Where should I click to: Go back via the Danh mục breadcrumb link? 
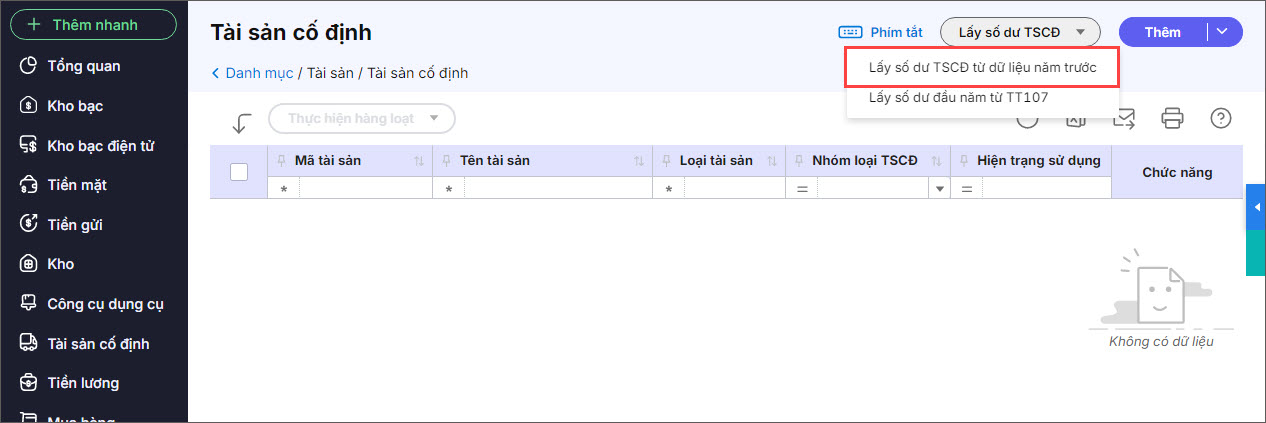tap(258, 73)
